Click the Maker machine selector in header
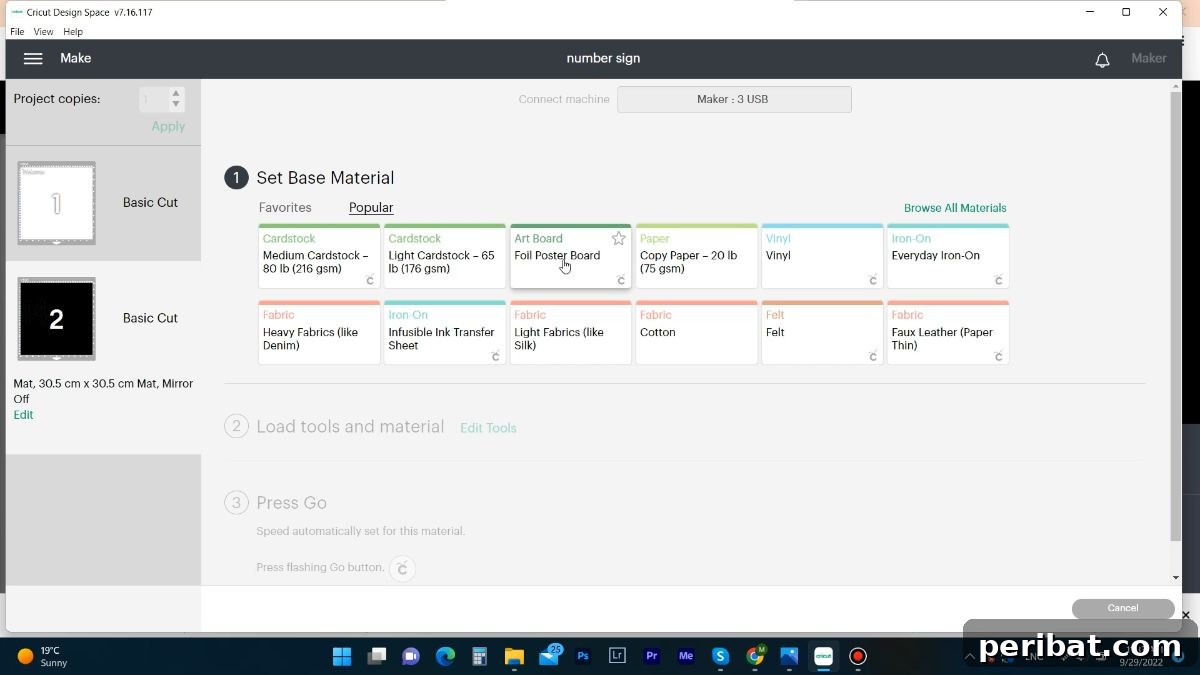This screenshot has width=1200, height=675. 1148,58
